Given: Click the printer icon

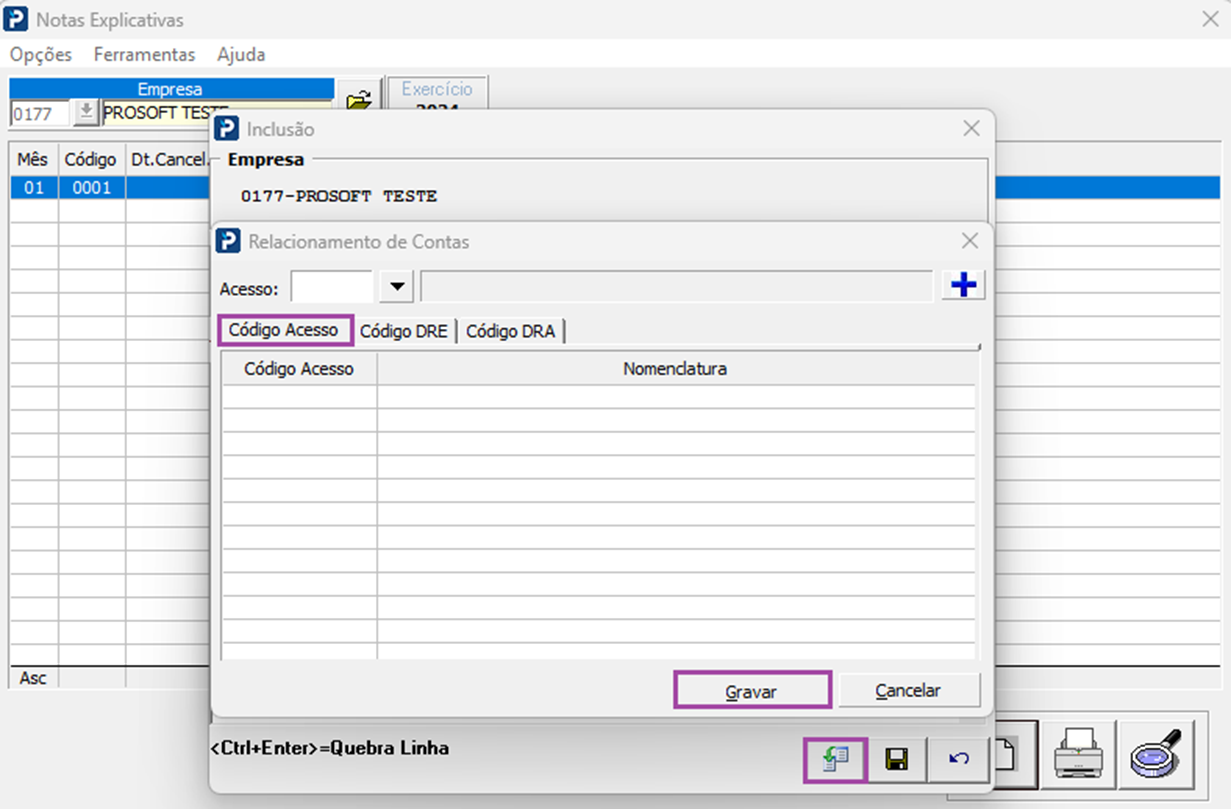Looking at the screenshot, I should pos(1082,756).
